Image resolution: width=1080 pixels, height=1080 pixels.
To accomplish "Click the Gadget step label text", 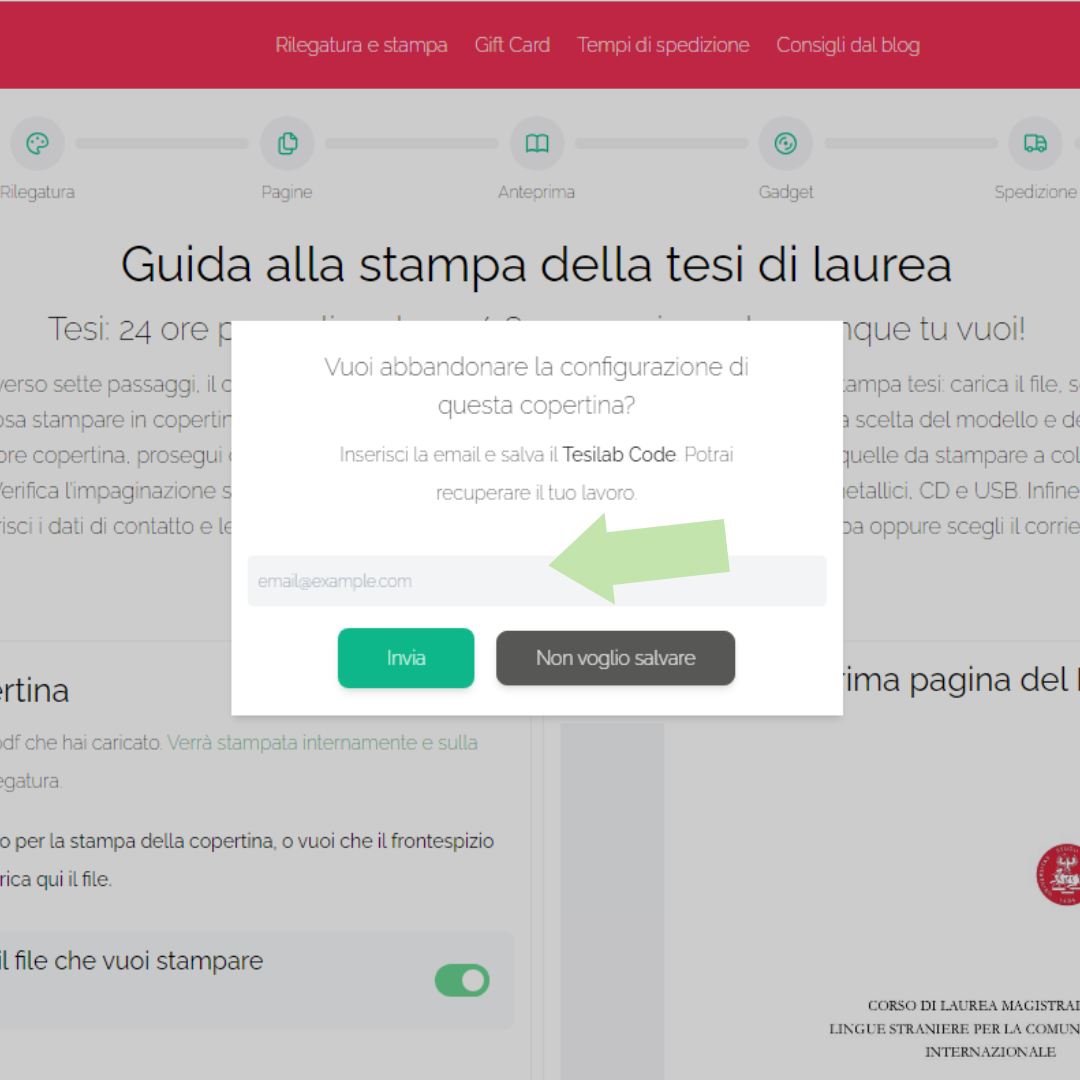I will (x=786, y=192).
